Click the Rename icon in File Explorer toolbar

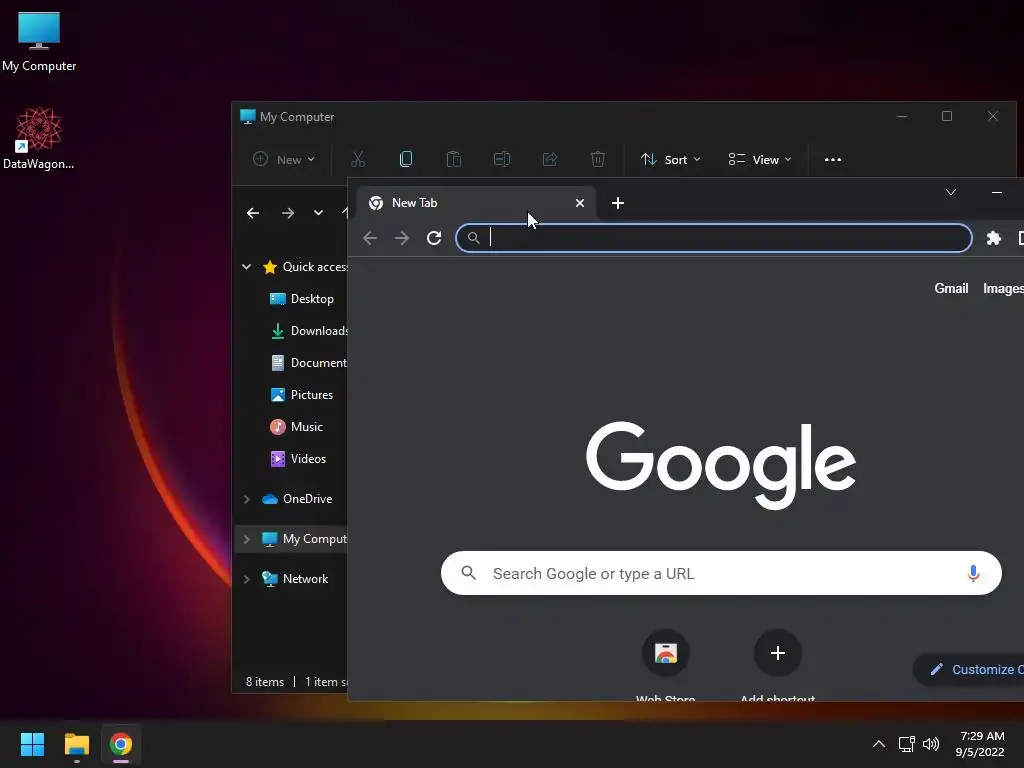coord(502,159)
